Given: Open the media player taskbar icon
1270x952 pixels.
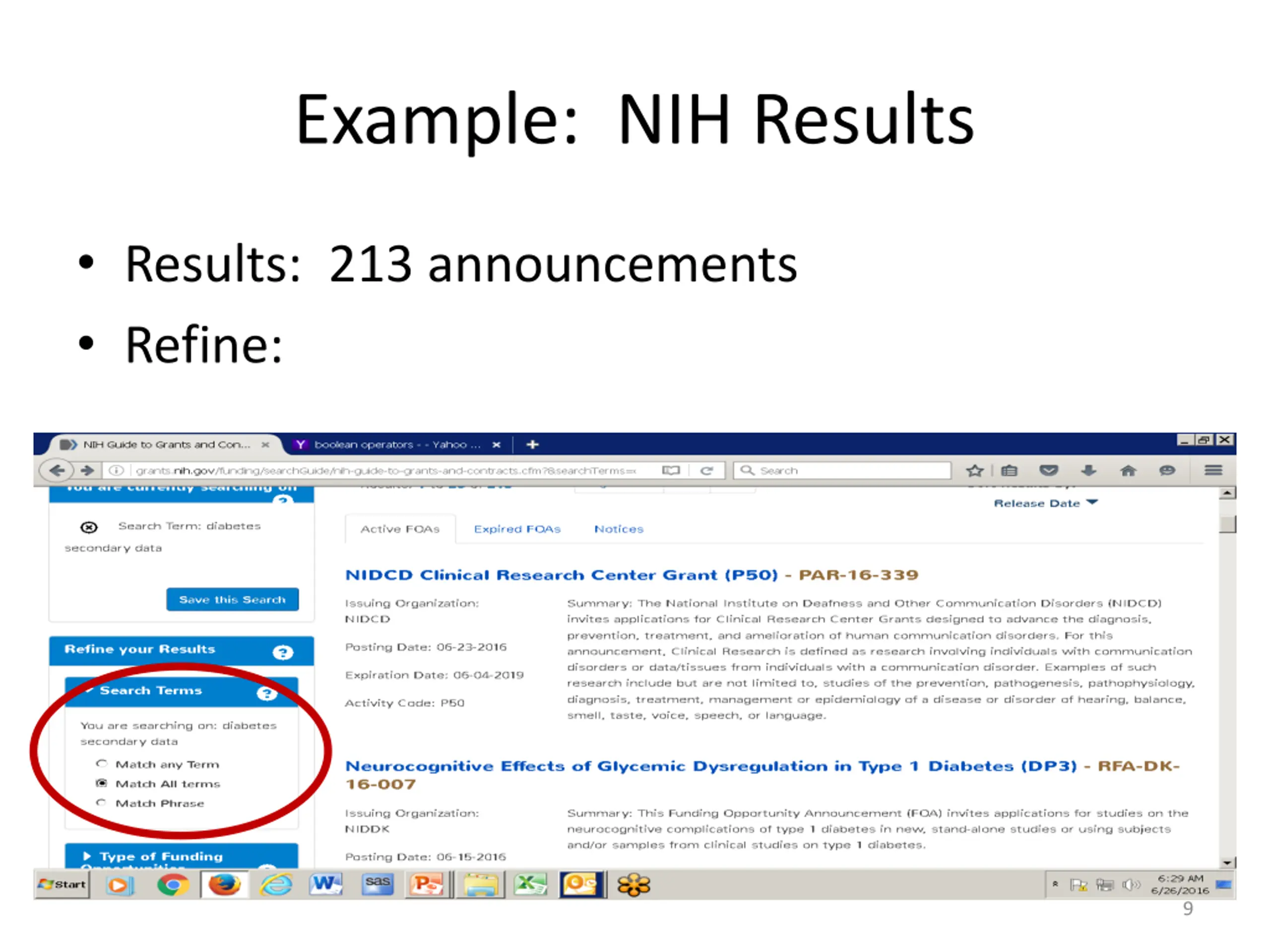Looking at the screenshot, I should click(x=120, y=885).
